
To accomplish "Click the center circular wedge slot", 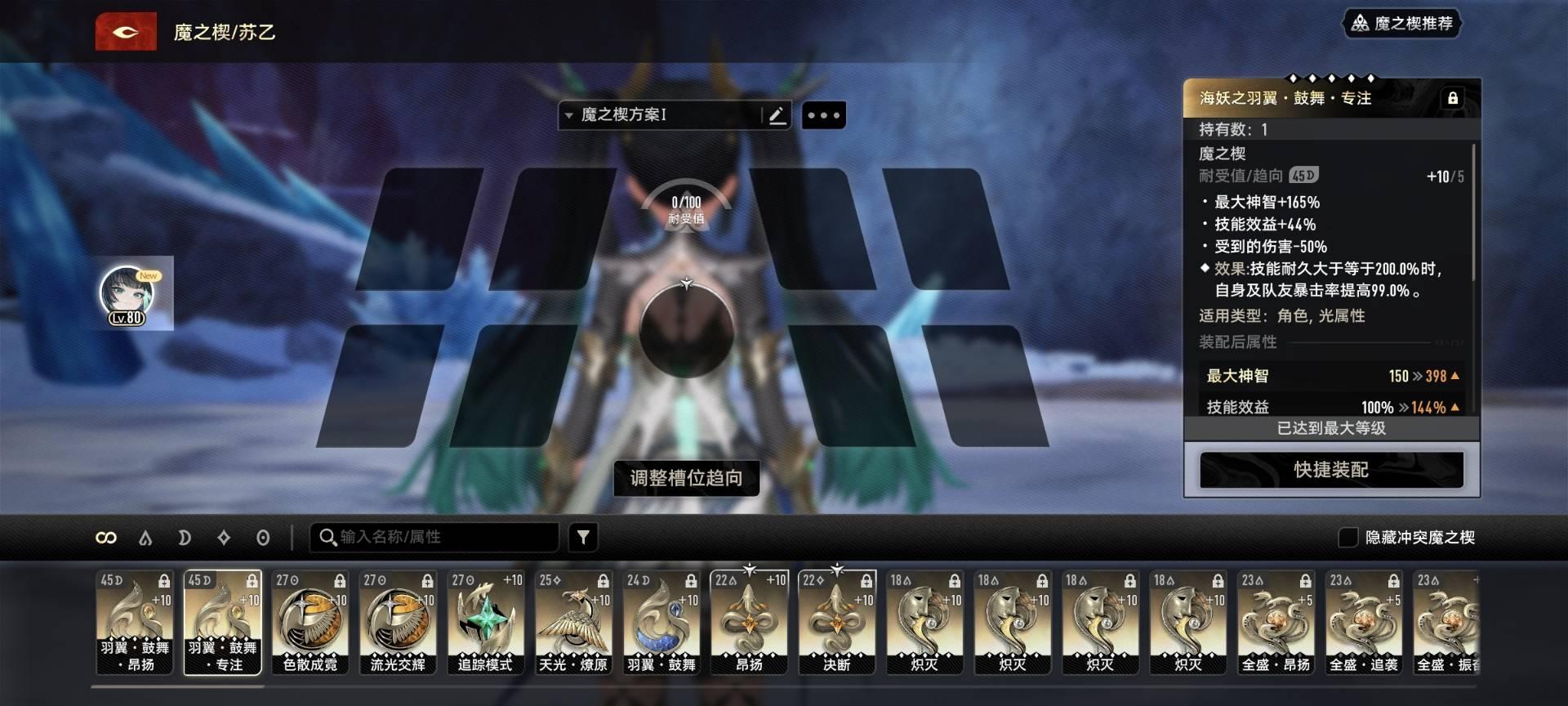I will click(x=686, y=332).
